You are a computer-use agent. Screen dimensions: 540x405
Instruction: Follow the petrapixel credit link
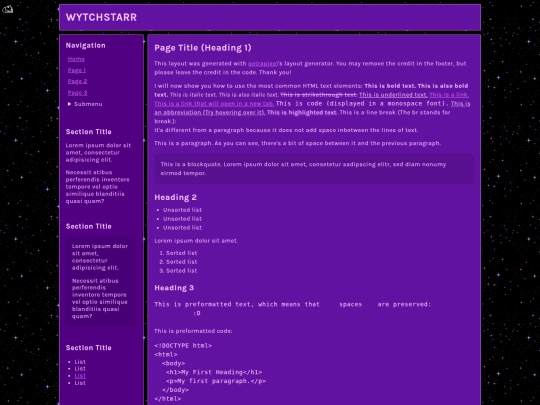point(263,63)
